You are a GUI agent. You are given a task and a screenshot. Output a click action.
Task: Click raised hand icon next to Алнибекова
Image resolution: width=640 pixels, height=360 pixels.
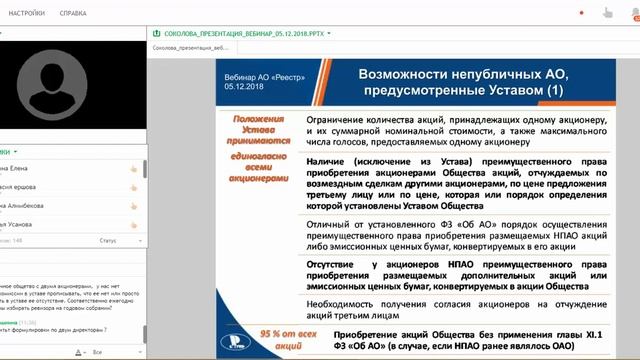click(x=133, y=207)
